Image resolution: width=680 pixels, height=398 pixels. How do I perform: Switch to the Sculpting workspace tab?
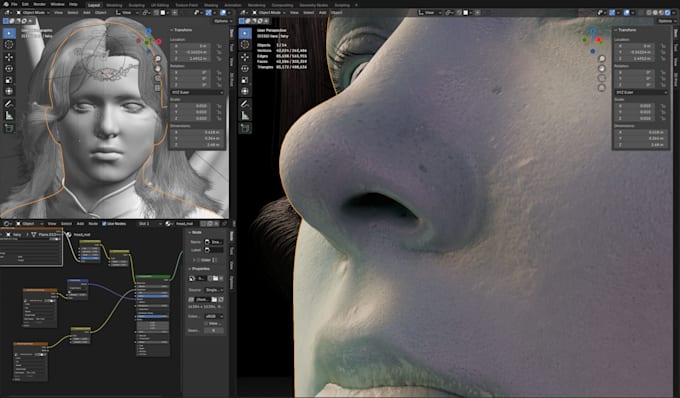137,5
